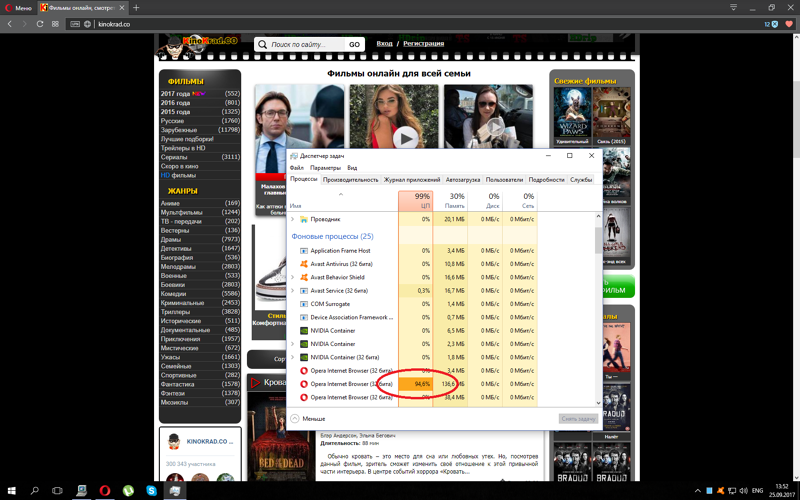The image size is (800, 500).
Task: Select the first NVIDIA Container icon
Action: [304, 331]
